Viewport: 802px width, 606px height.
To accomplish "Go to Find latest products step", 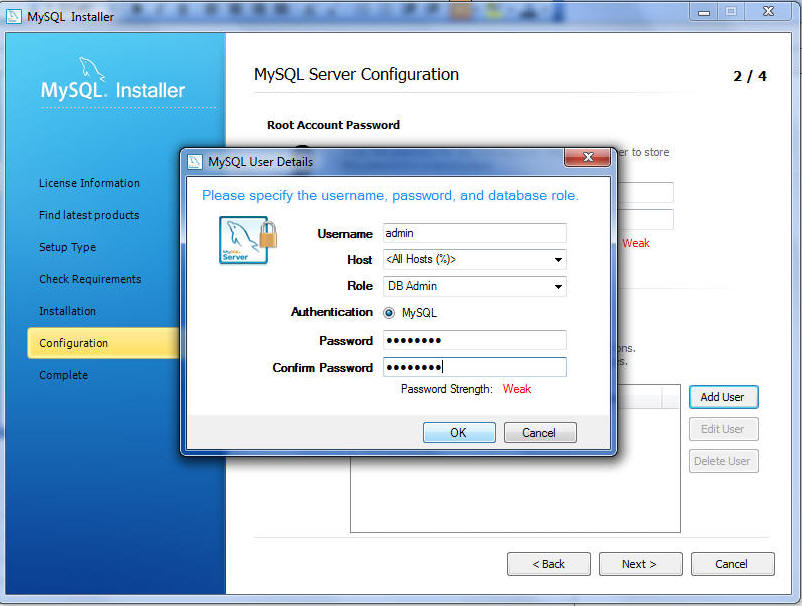I will point(89,215).
